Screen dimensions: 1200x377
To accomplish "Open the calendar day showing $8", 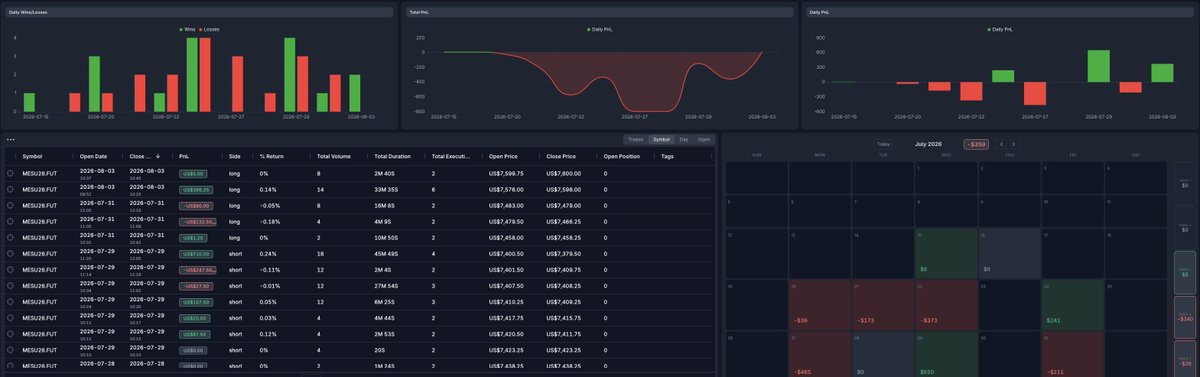I will click(x=946, y=254).
